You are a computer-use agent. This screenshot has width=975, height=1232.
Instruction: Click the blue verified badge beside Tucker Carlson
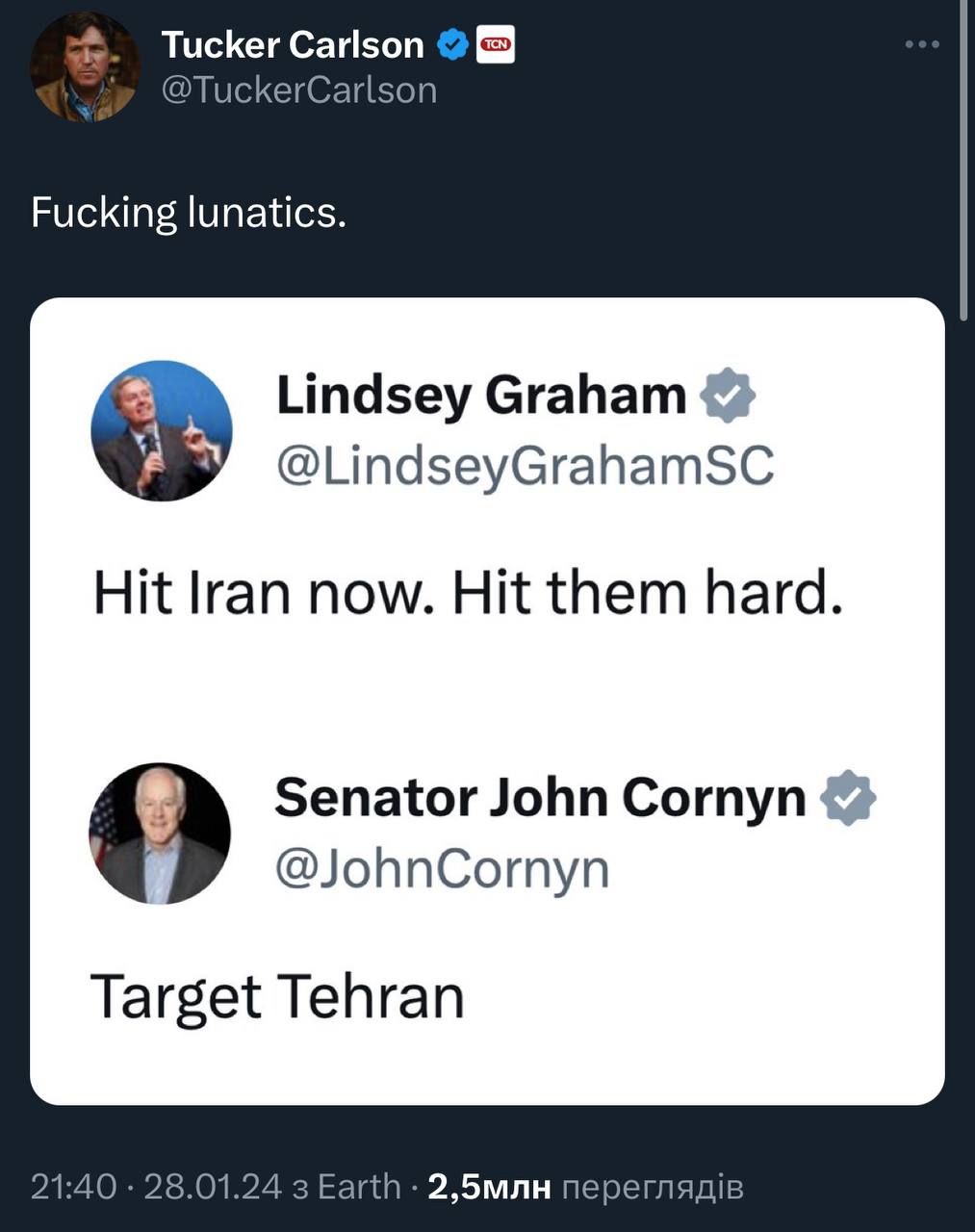(x=453, y=44)
